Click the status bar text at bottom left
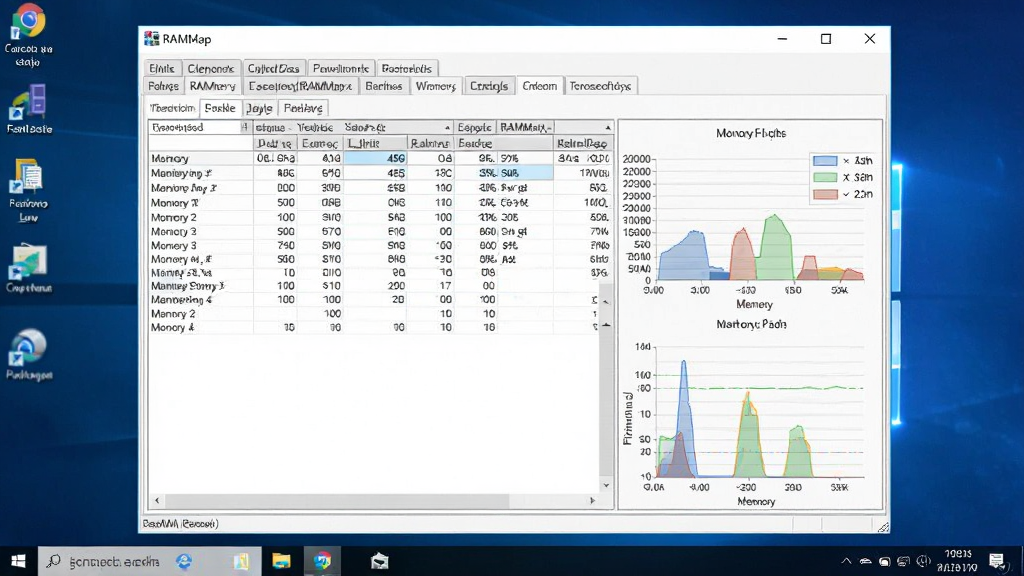This screenshot has width=1024, height=576. (x=180, y=524)
